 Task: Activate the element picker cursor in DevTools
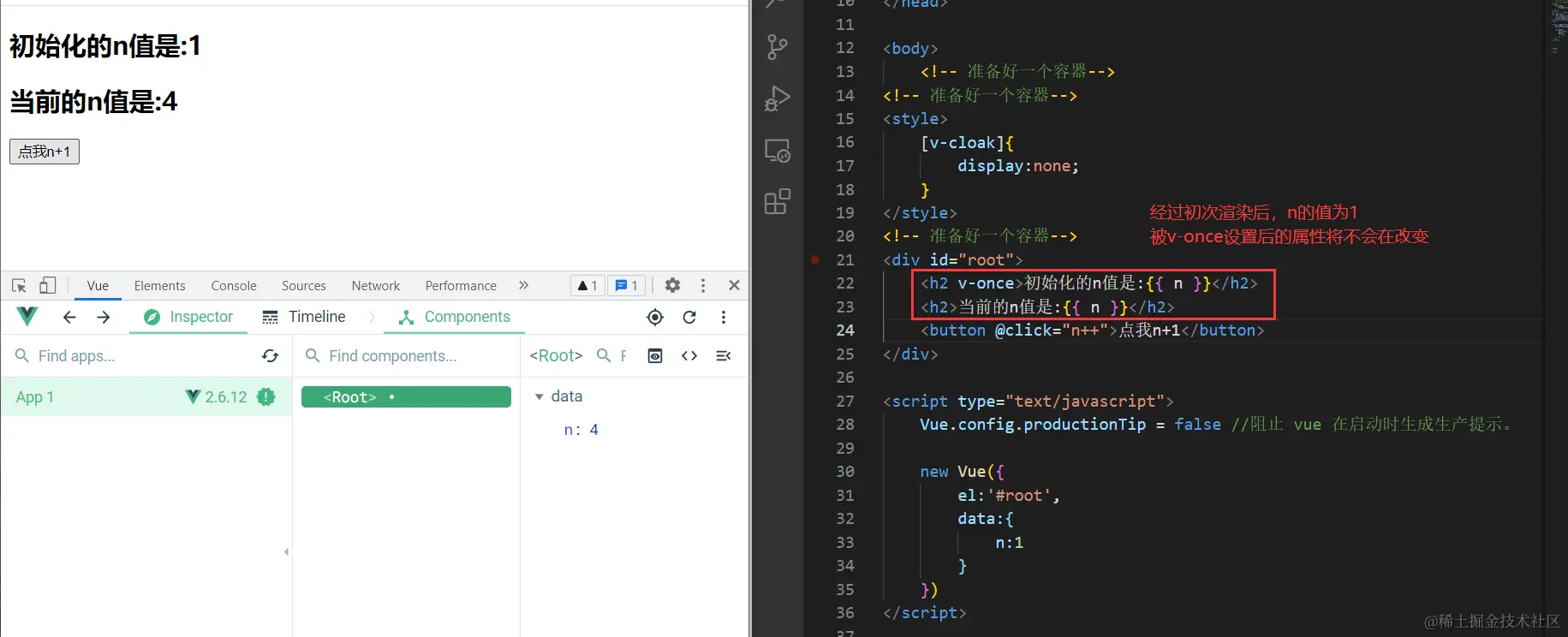click(19, 285)
